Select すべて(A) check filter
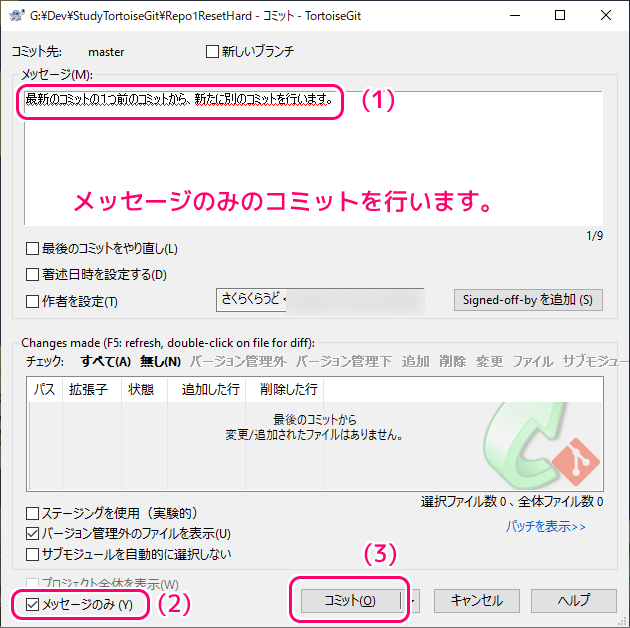Image resolution: width=630 pixels, height=628 pixels. (106, 361)
